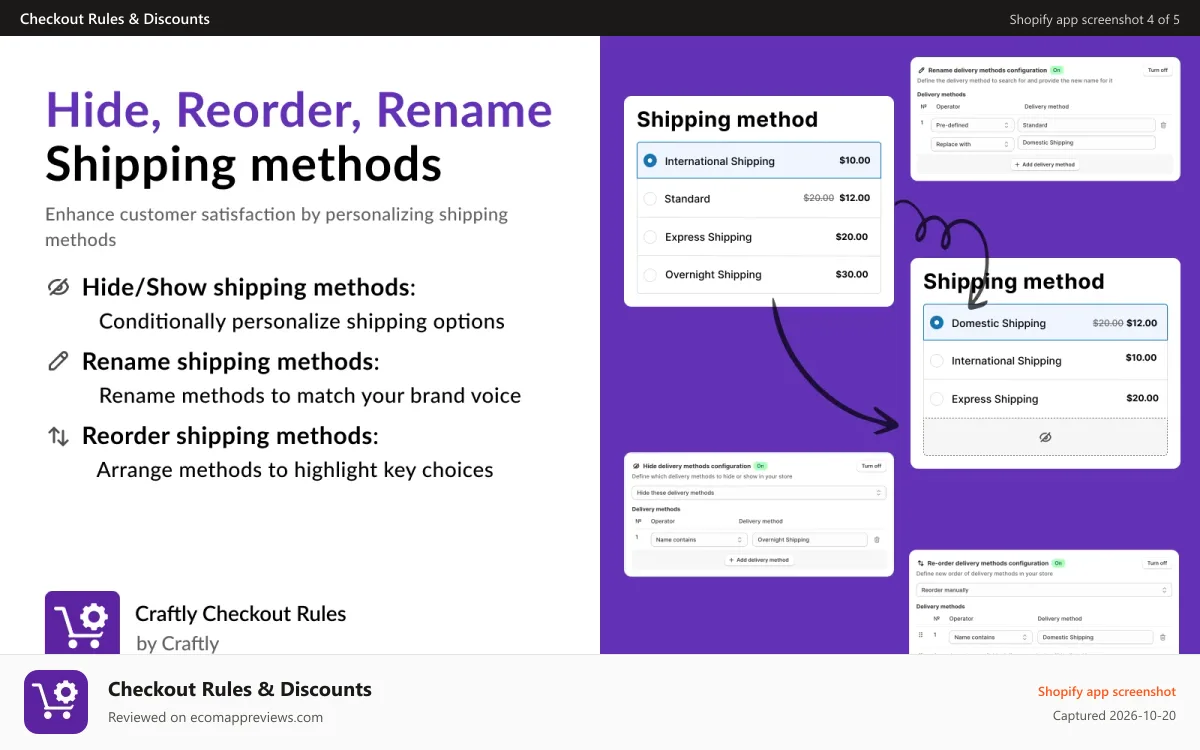Open the Hide these delivery methods dropdown

pos(759,493)
